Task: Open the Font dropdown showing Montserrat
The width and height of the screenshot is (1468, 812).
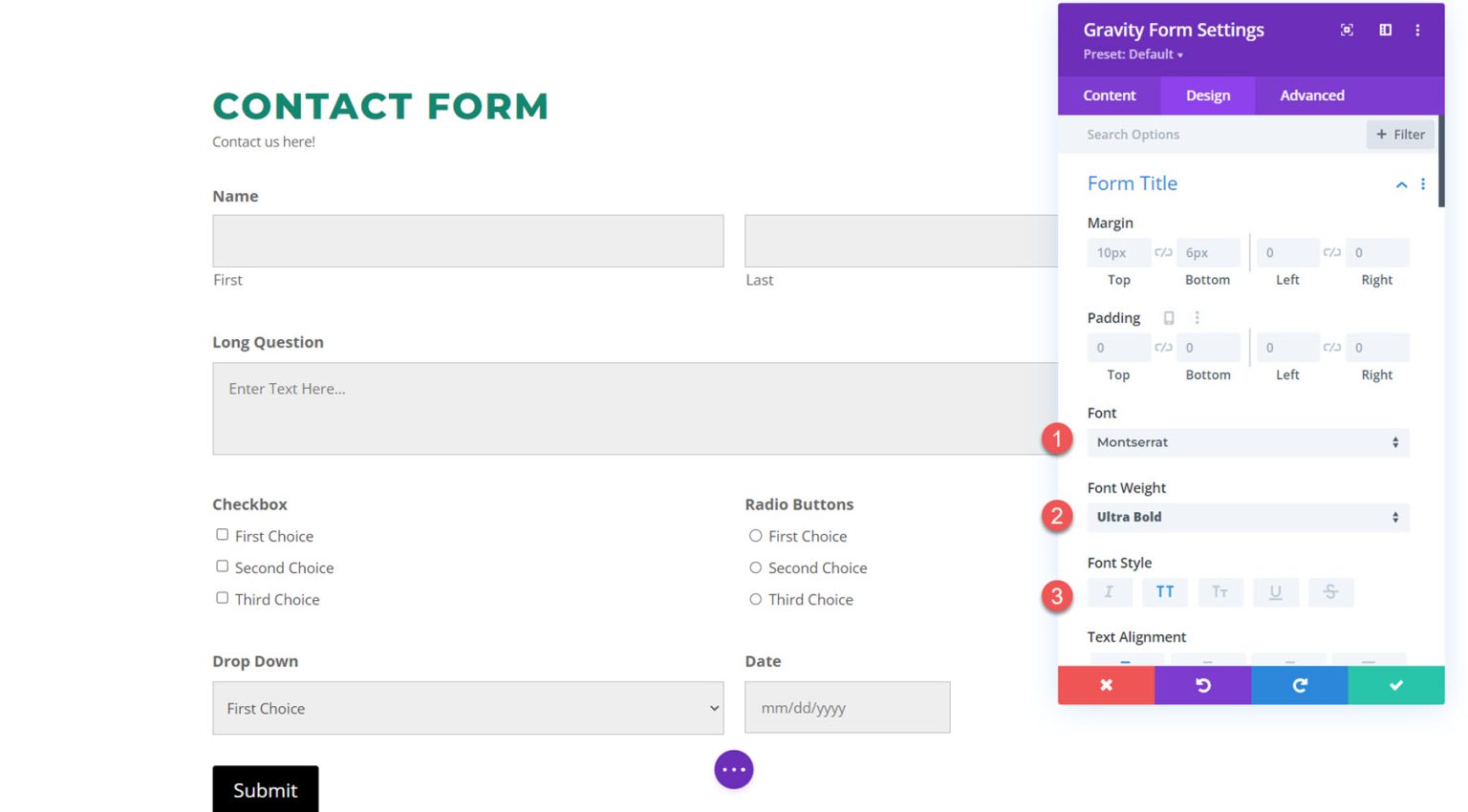Action: [x=1247, y=442]
